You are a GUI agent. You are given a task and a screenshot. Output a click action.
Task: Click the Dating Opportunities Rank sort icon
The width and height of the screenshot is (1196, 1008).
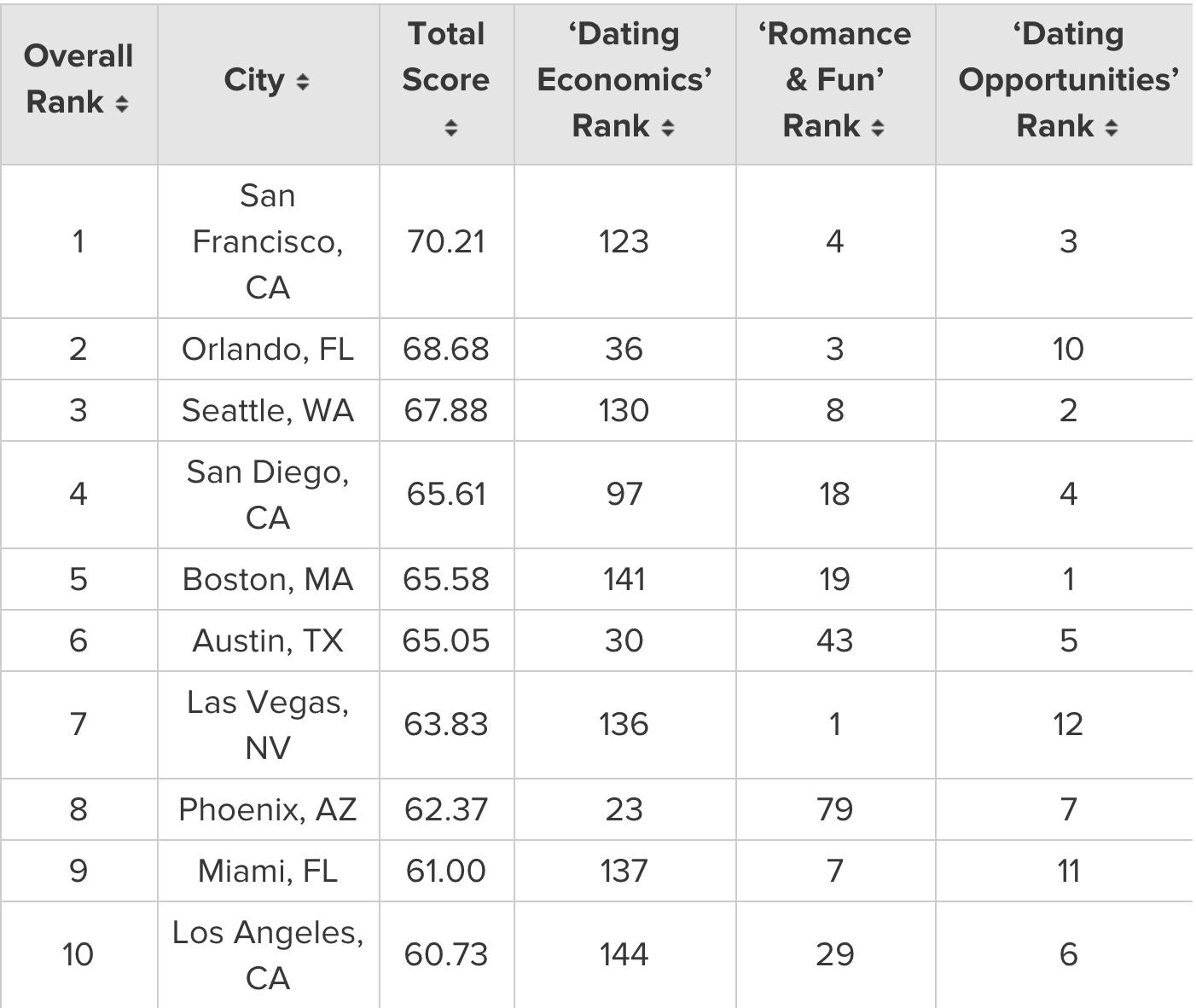pos(1111,128)
